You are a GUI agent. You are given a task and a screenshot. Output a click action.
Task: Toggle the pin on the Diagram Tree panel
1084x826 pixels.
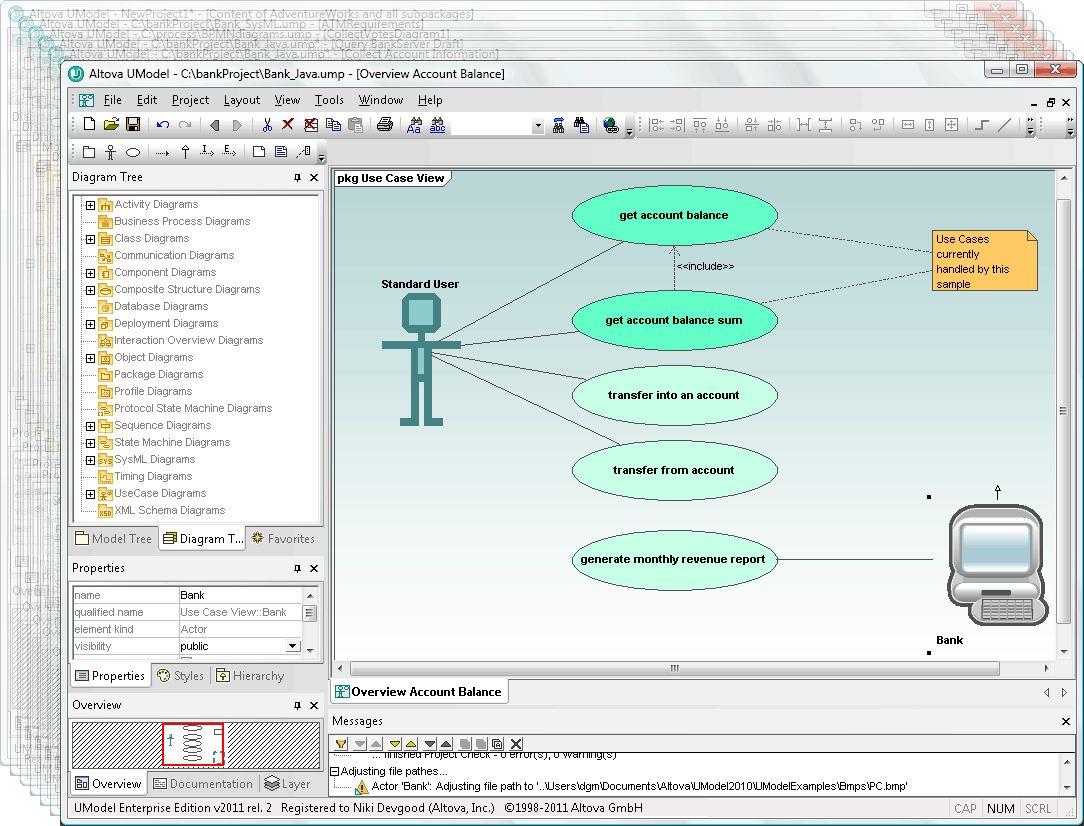point(297,177)
